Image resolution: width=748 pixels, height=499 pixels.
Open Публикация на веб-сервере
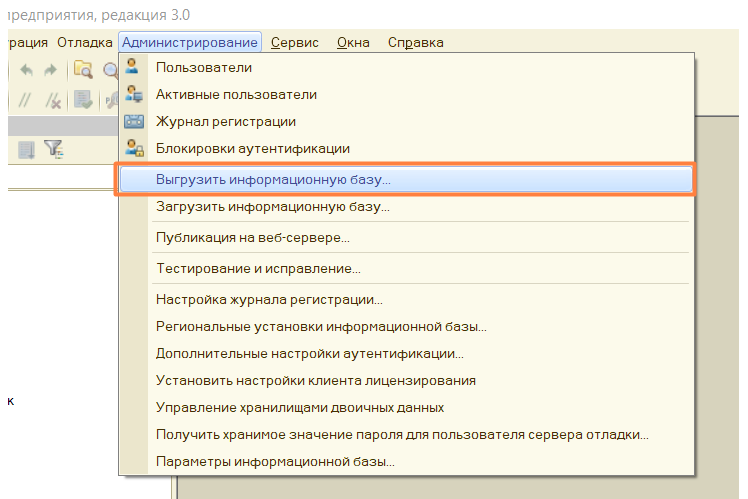coord(406,237)
